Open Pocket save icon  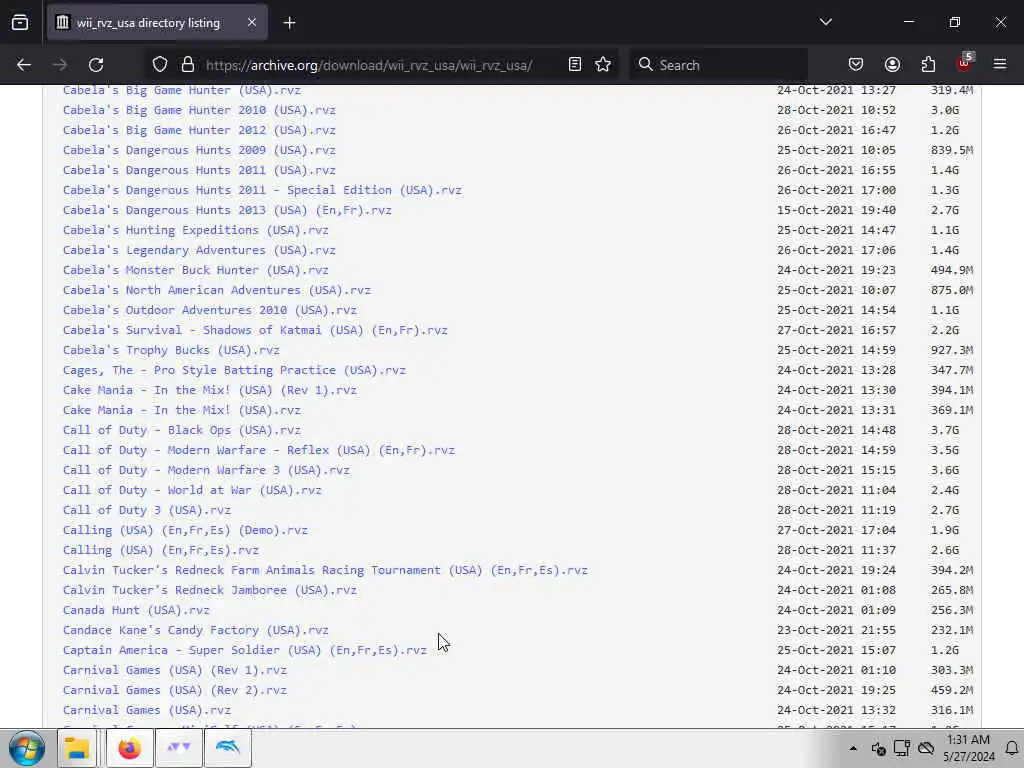(x=856, y=65)
